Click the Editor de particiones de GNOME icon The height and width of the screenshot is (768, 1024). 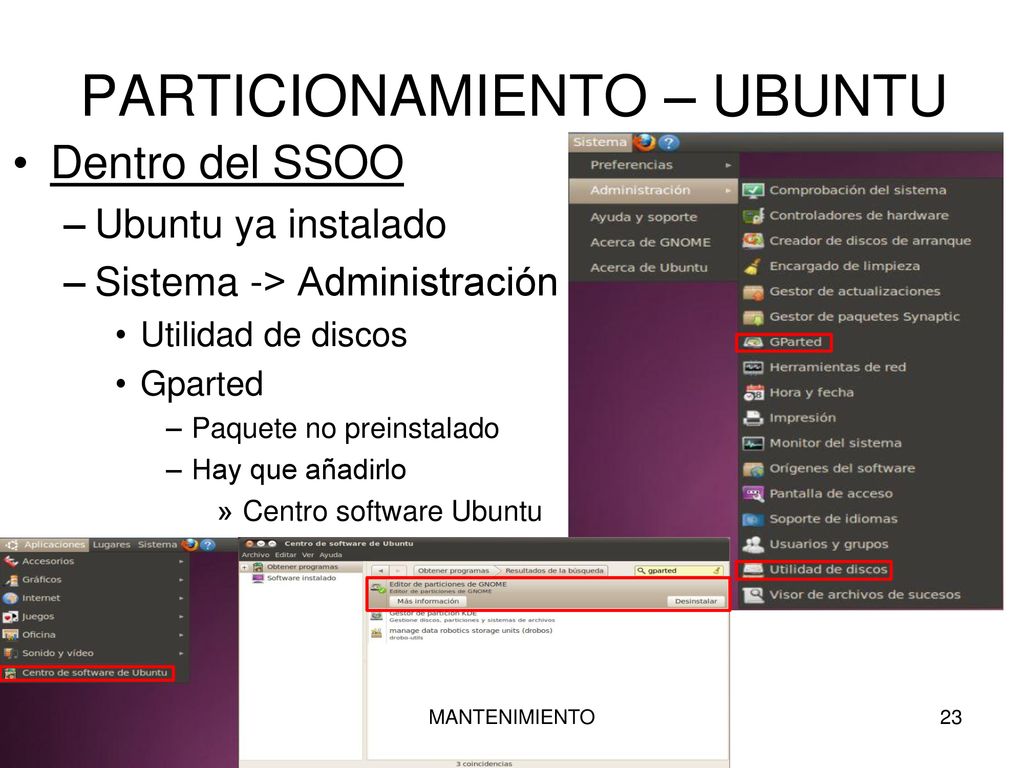point(377,589)
